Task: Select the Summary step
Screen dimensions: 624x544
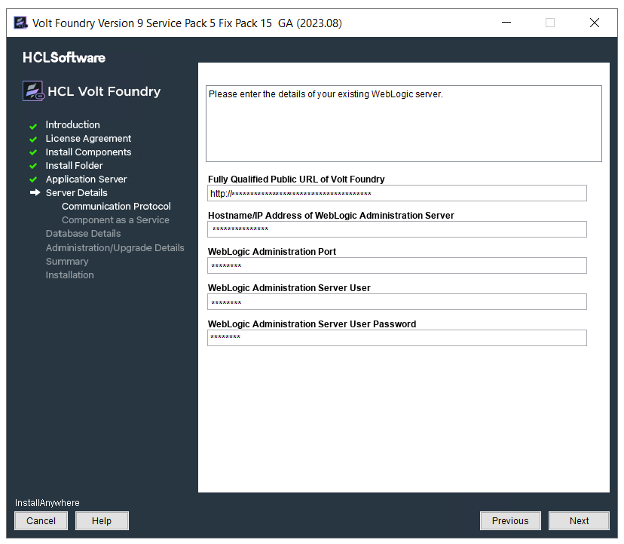Action: [67, 261]
